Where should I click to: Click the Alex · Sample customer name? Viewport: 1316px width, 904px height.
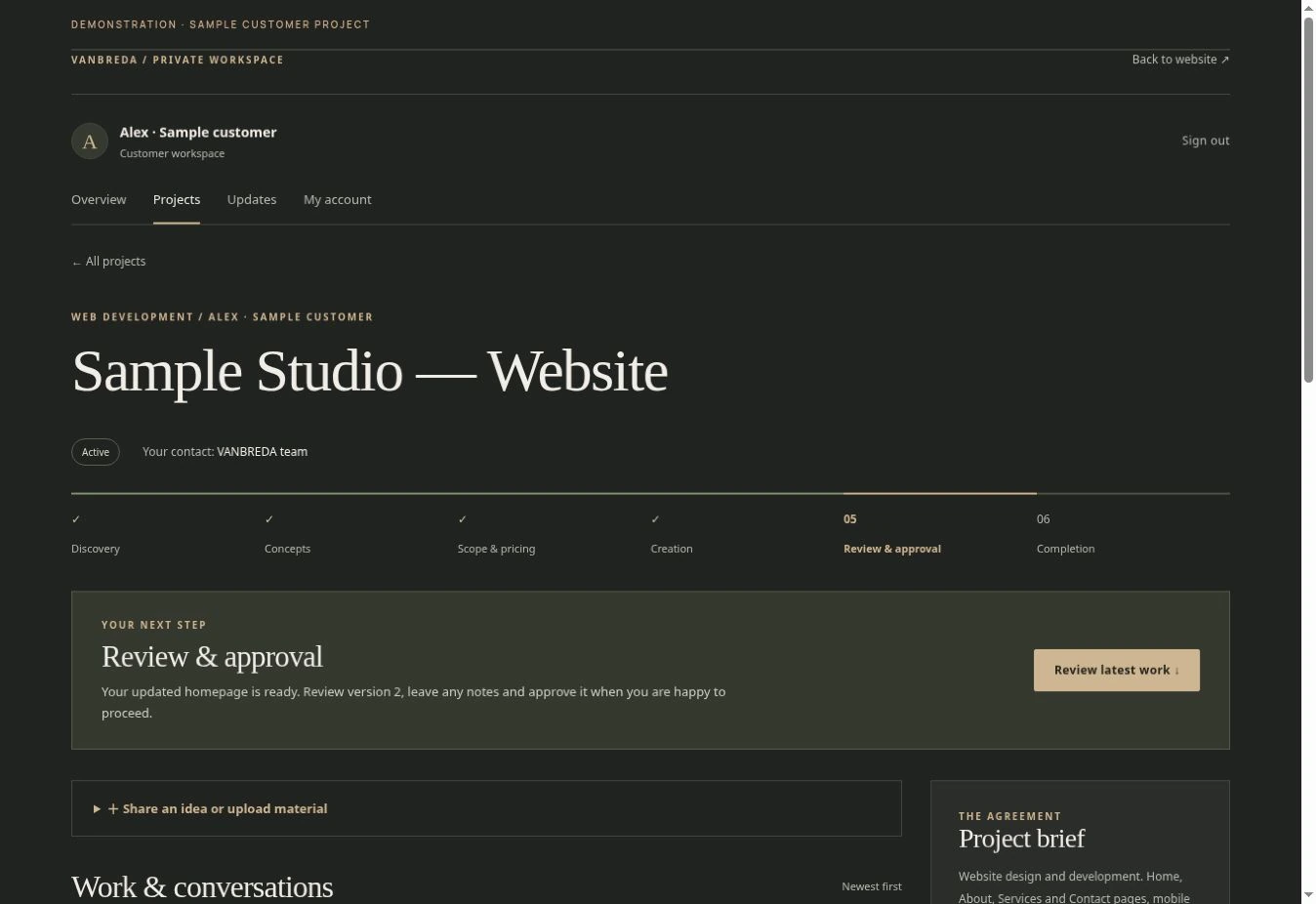point(198,132)
